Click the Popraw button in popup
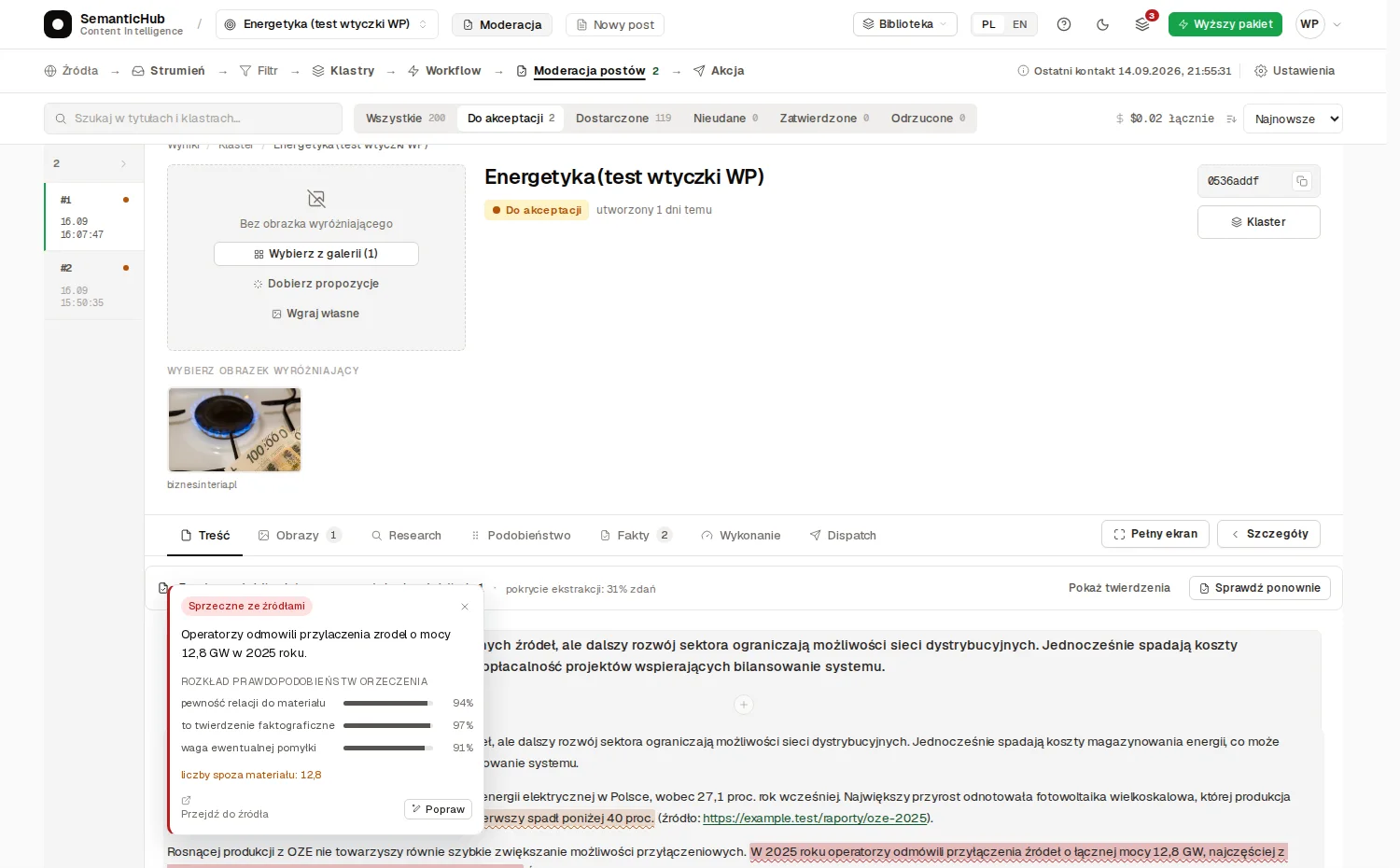The image size is (1400, 868). (x=438, y=809)
